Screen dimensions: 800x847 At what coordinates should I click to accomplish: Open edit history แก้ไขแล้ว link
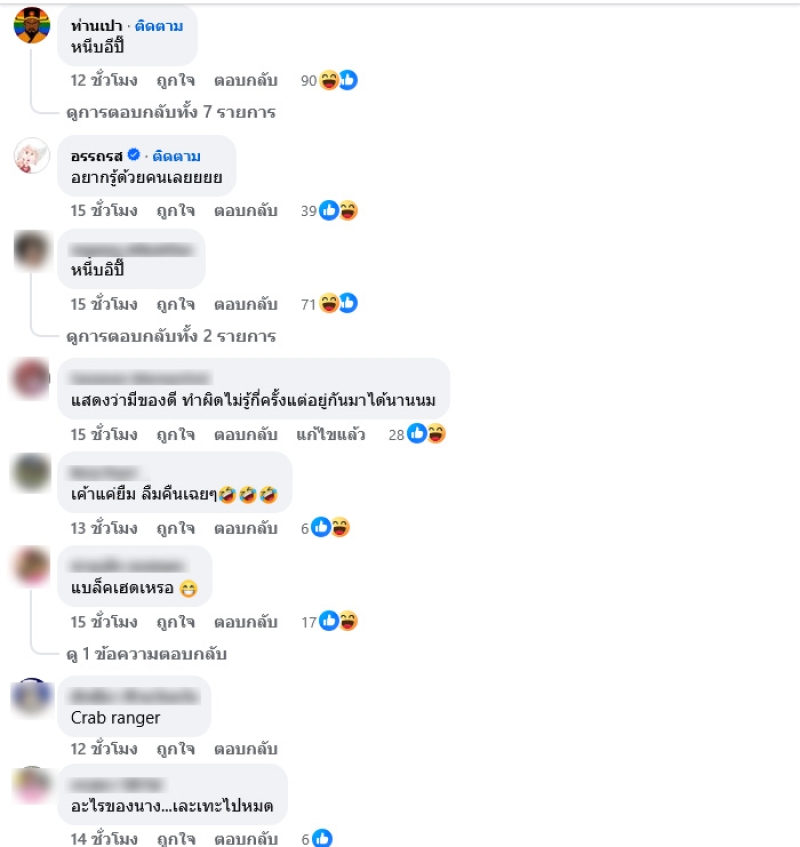pos(331,434)
